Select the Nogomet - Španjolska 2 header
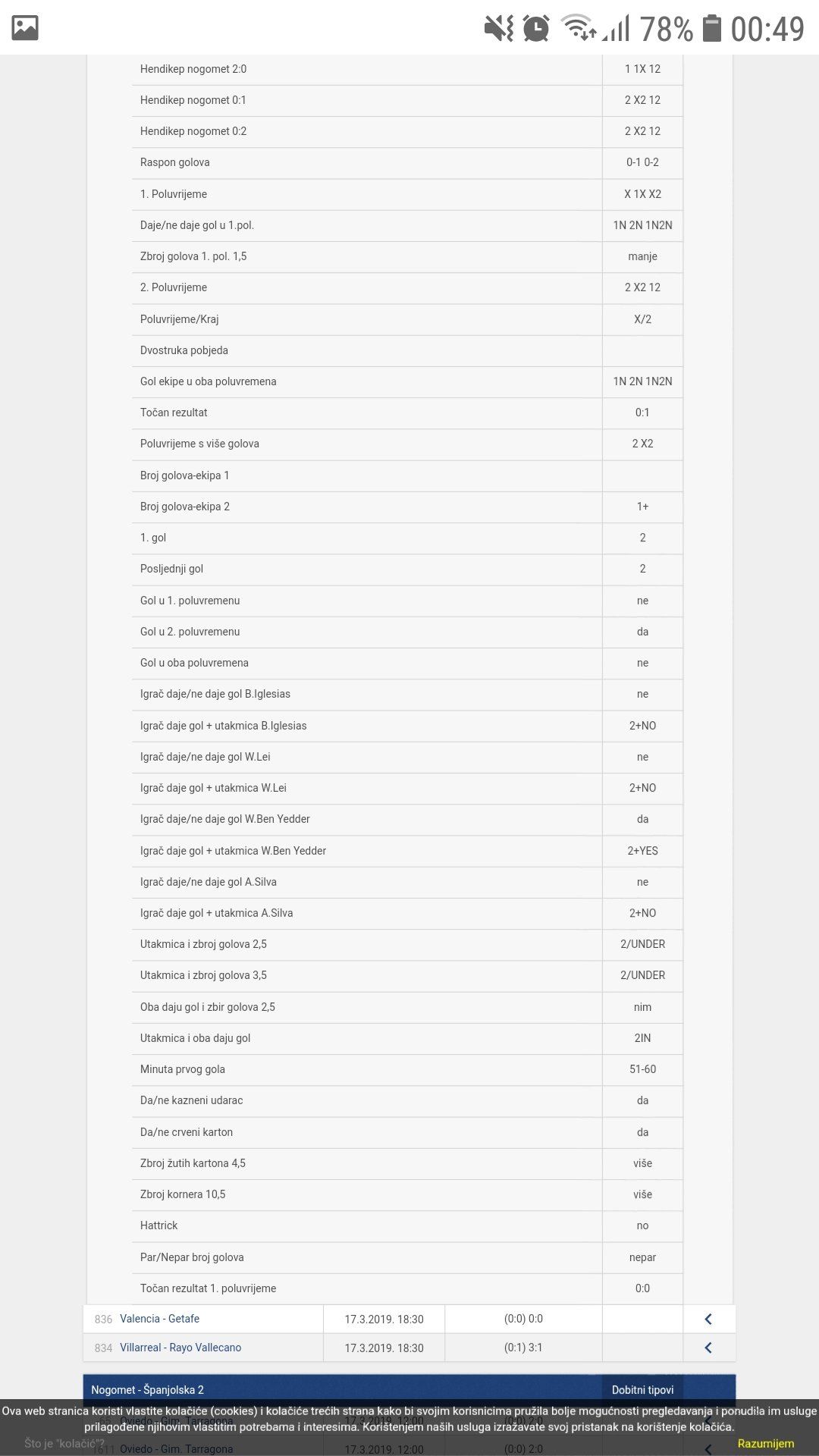The image size is (819, 1456). tap(147, 1389)
